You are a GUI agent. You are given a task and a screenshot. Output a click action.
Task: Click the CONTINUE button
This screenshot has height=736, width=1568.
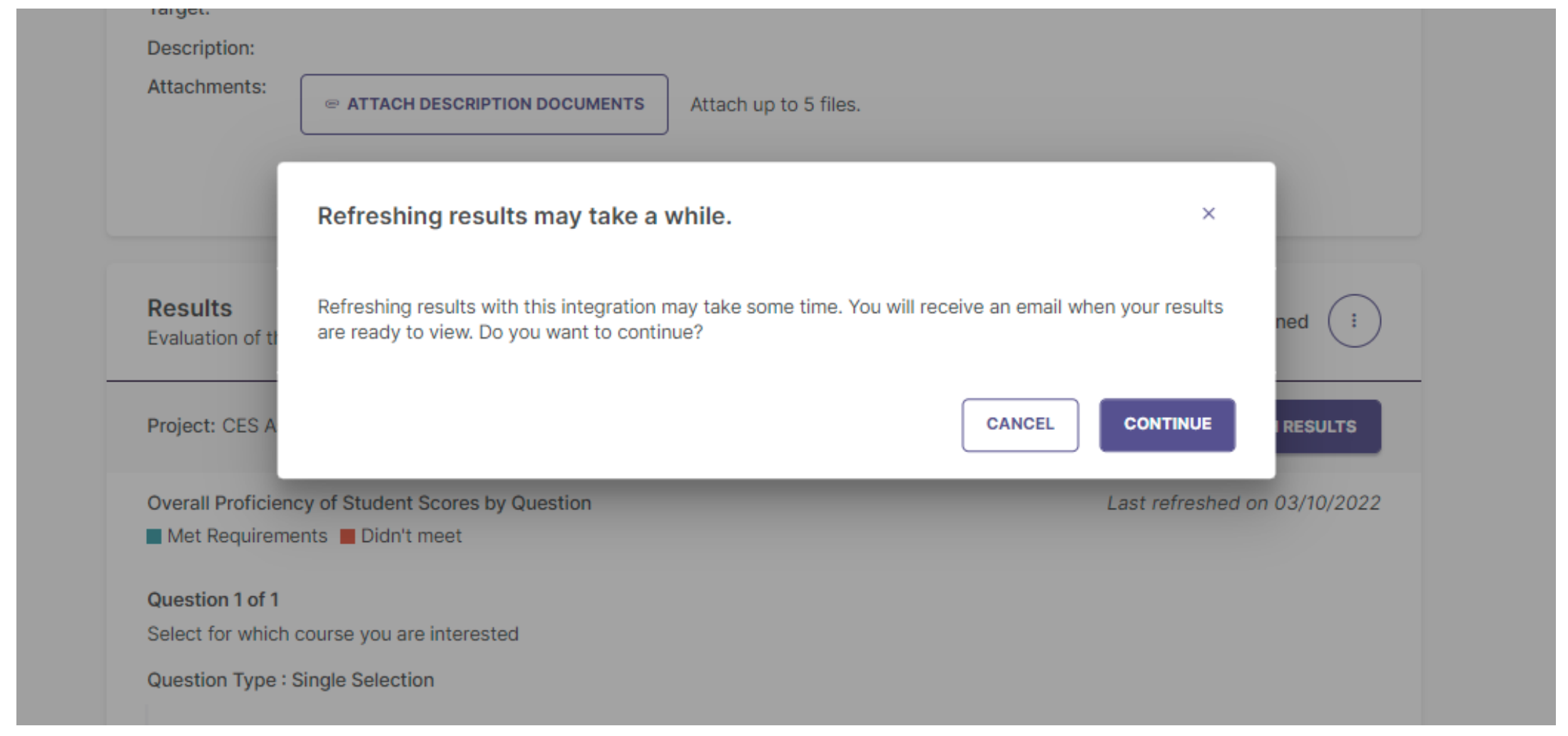click(1167, 424)
